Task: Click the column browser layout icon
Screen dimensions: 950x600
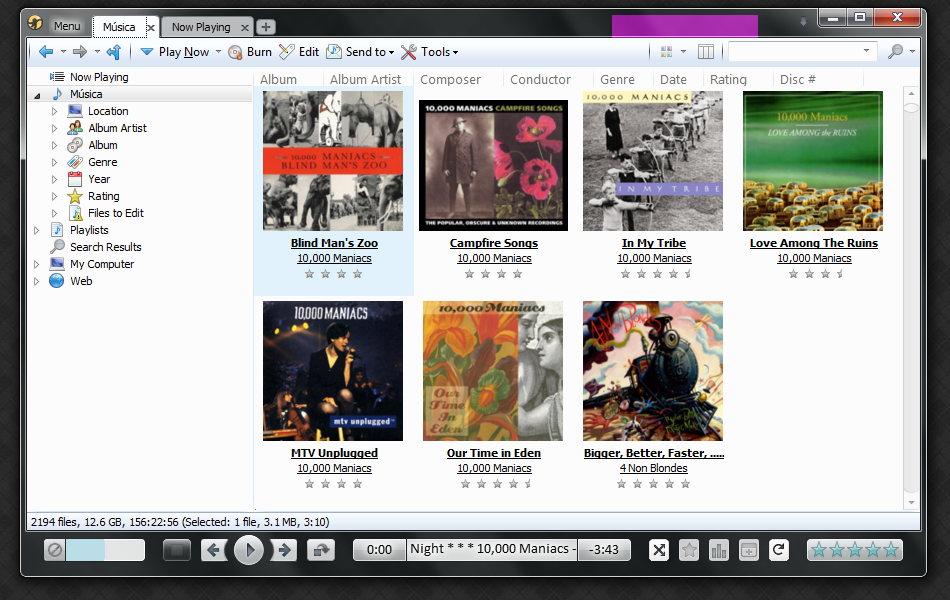Action: (x=706, y=52)
